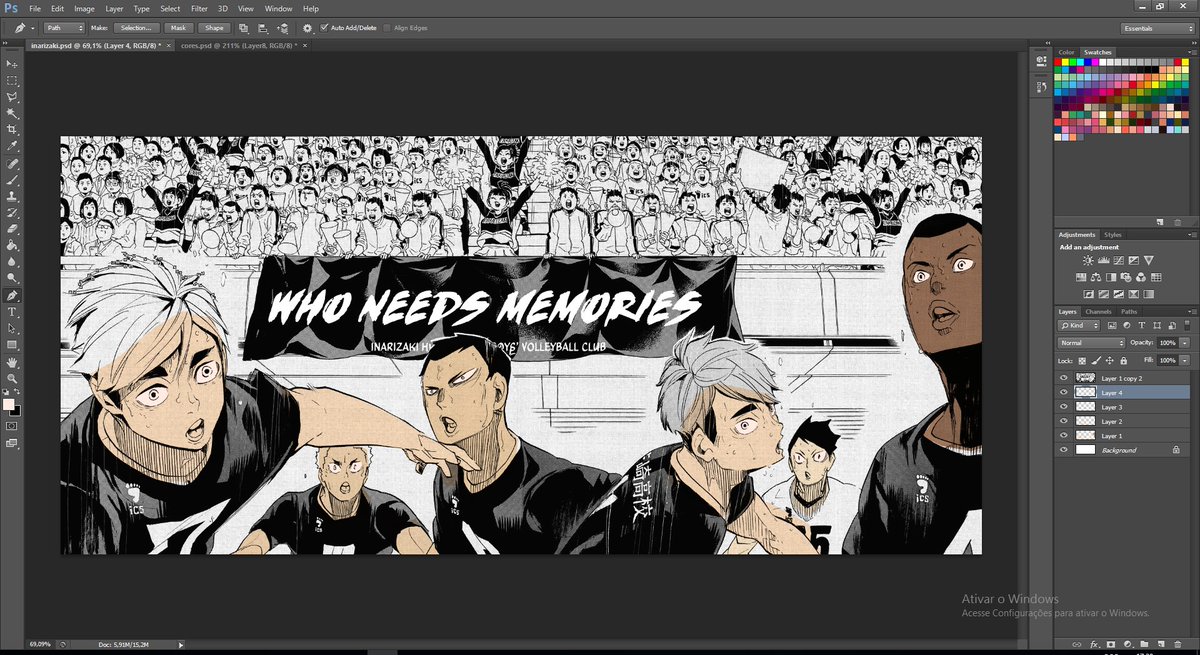Switch to the Styles tab

(x=1113, y=234)
